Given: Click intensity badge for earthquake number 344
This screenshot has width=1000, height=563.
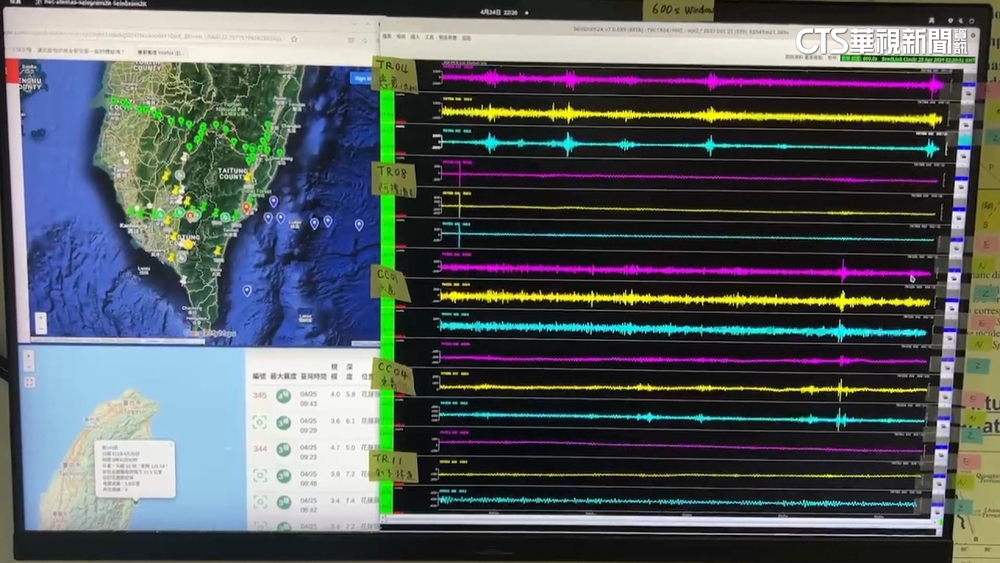Looking at the screenshot, I should (x=284, y=449).
